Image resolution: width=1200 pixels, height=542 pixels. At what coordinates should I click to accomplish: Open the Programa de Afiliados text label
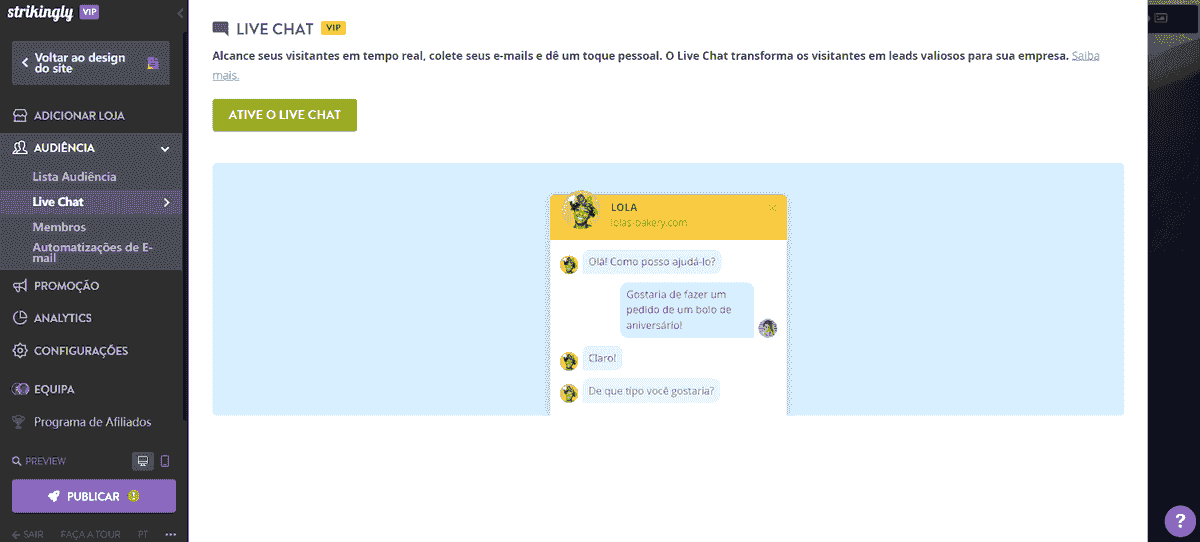pos(93,422)
